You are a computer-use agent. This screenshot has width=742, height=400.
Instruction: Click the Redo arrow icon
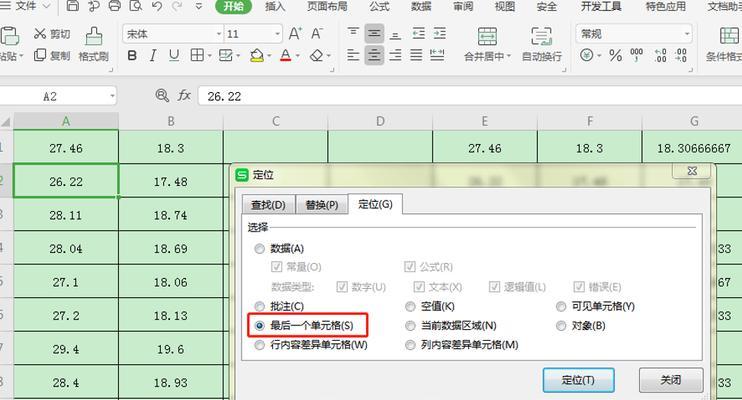(177, 6)
